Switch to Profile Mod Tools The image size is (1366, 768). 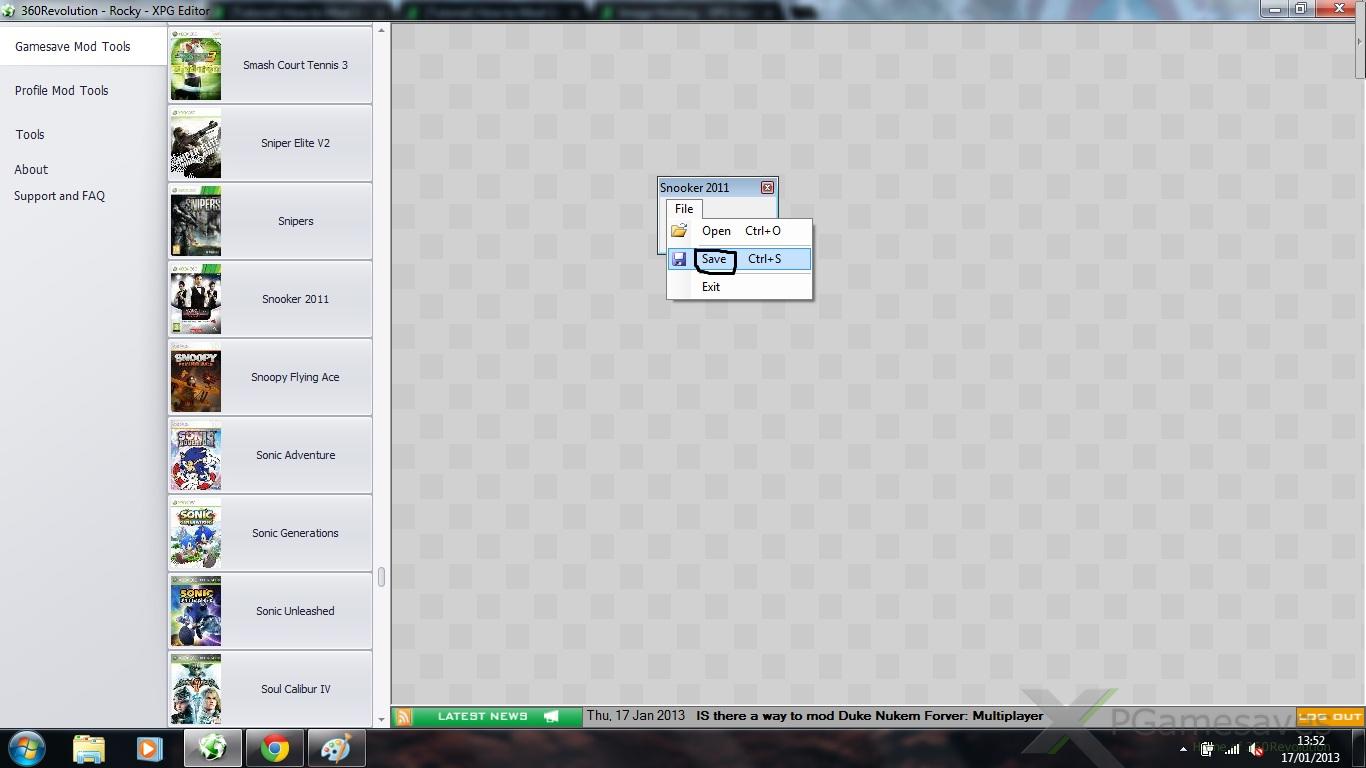pos(62,91)
